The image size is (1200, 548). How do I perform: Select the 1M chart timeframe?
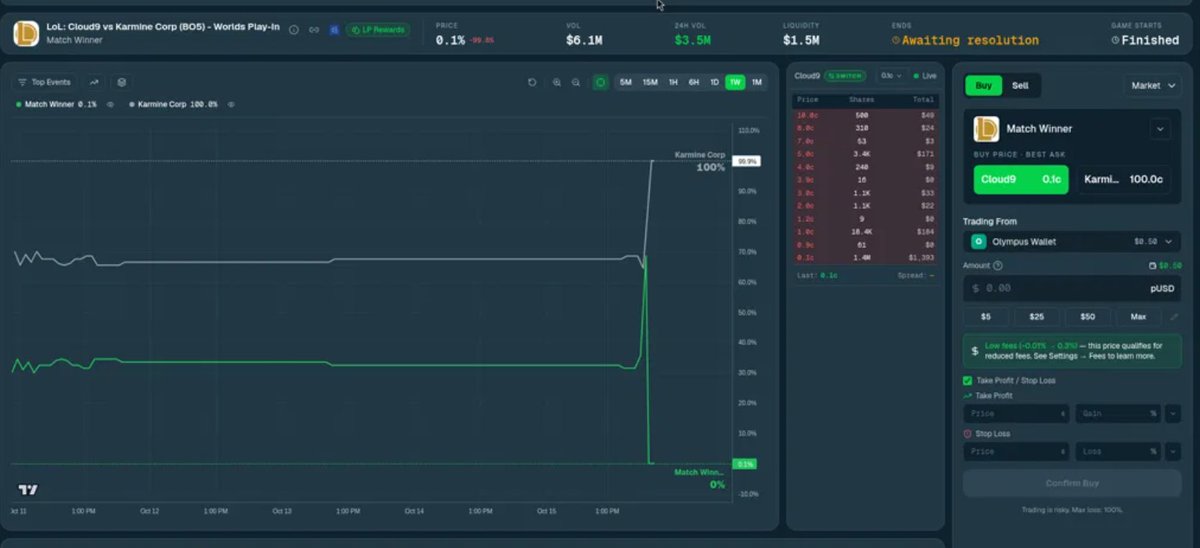pyautogui.click(x=757, y=82)
